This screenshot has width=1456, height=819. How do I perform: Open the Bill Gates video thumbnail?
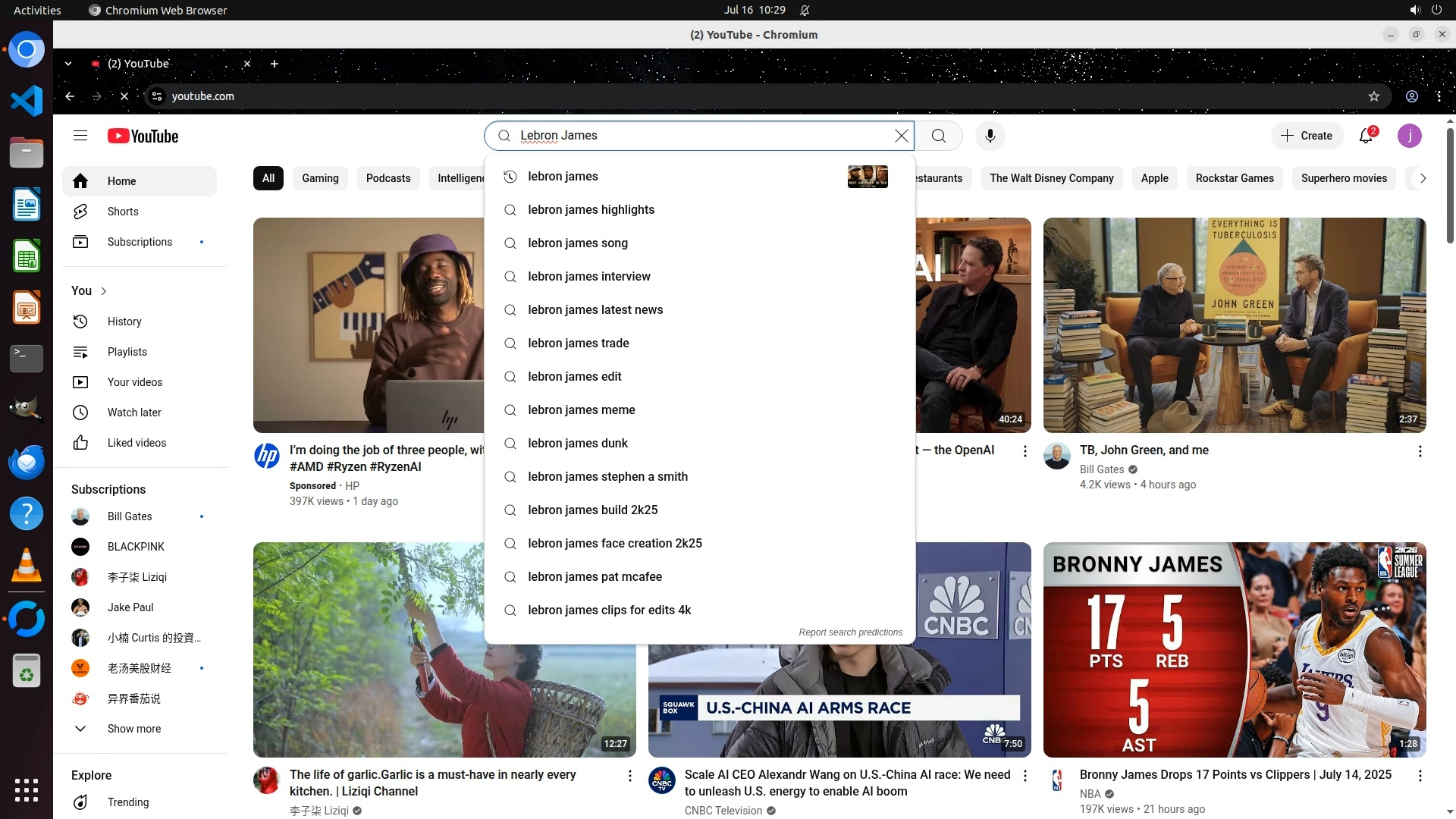(x=1234, y=325)
